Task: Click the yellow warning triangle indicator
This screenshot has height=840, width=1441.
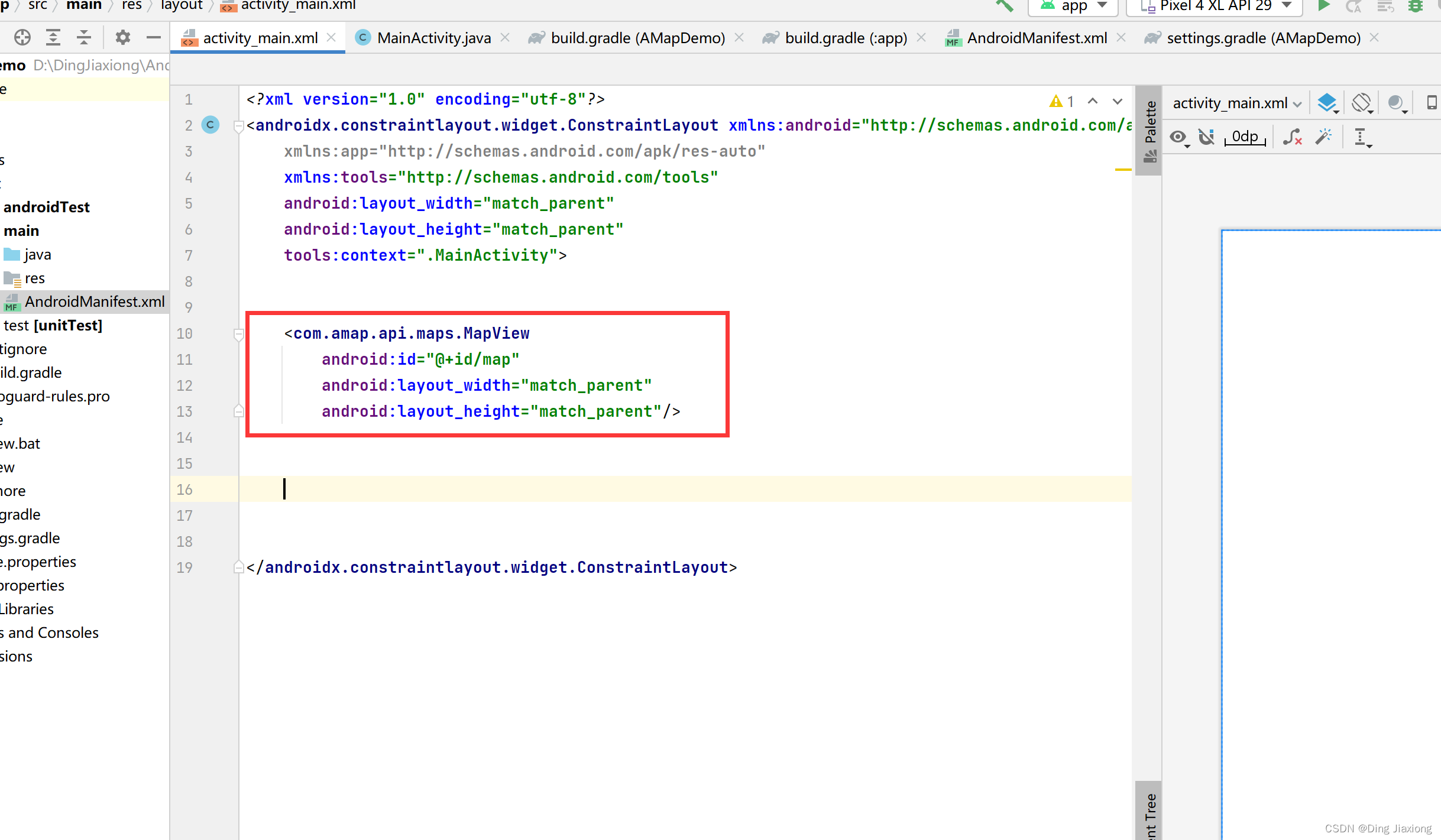Action: coord(1055,101)
